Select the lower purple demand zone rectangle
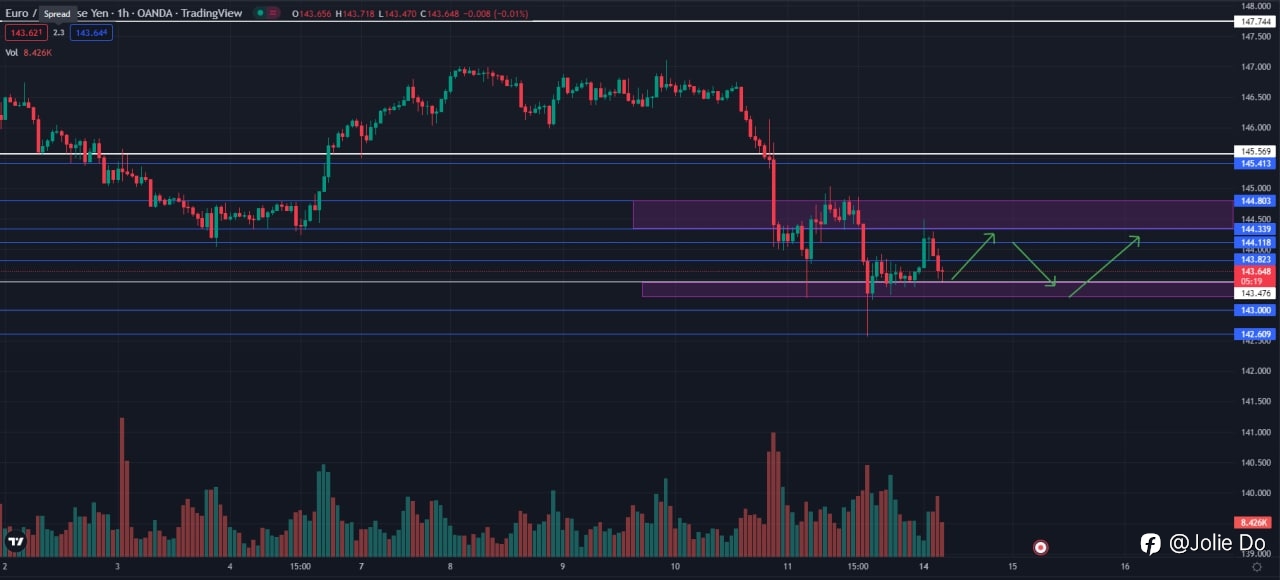 click(x=938, y=289)
